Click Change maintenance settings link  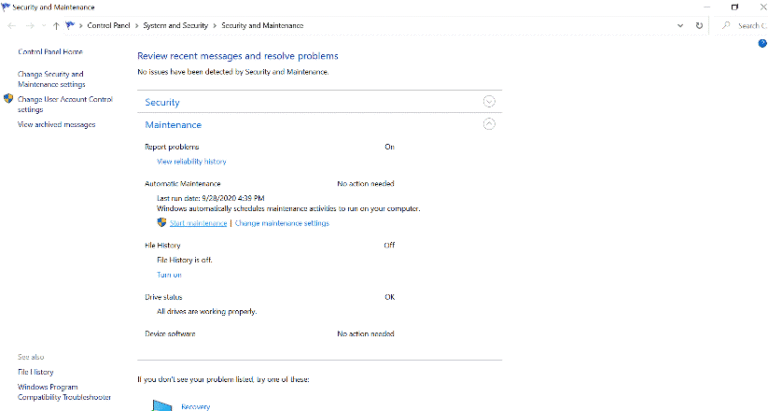[x=281, y=223]
